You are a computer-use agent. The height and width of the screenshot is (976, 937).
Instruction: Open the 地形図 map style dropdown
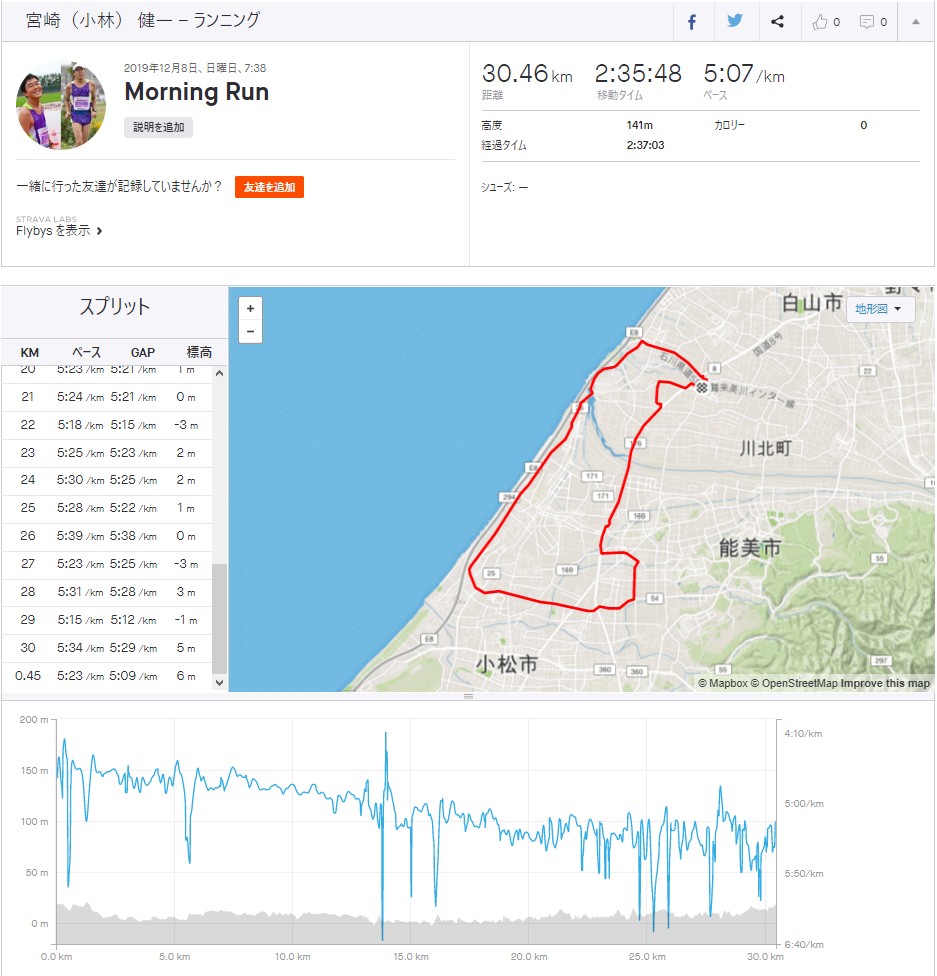880,309
